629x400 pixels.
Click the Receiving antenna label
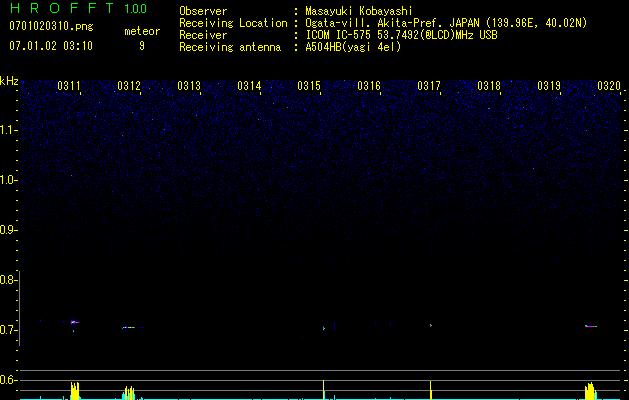tap(230, 47)
